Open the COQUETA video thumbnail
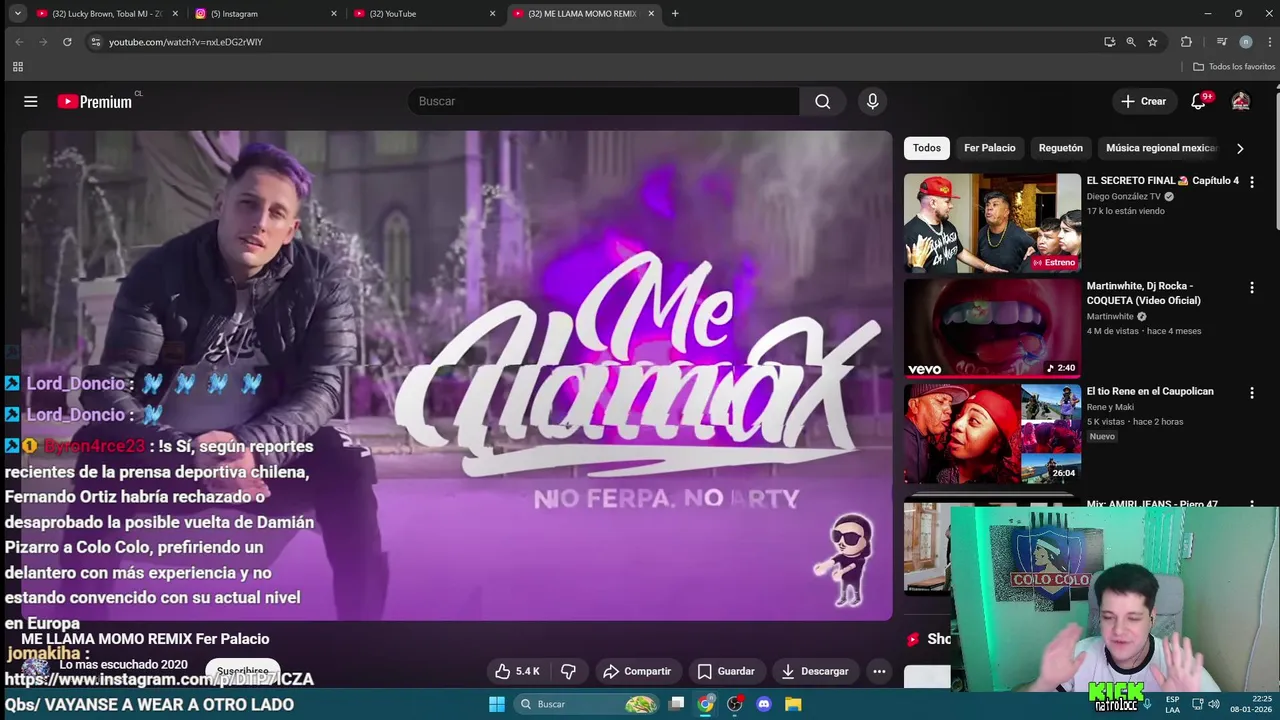1280x720 pixels. click(x=992, y=328)
